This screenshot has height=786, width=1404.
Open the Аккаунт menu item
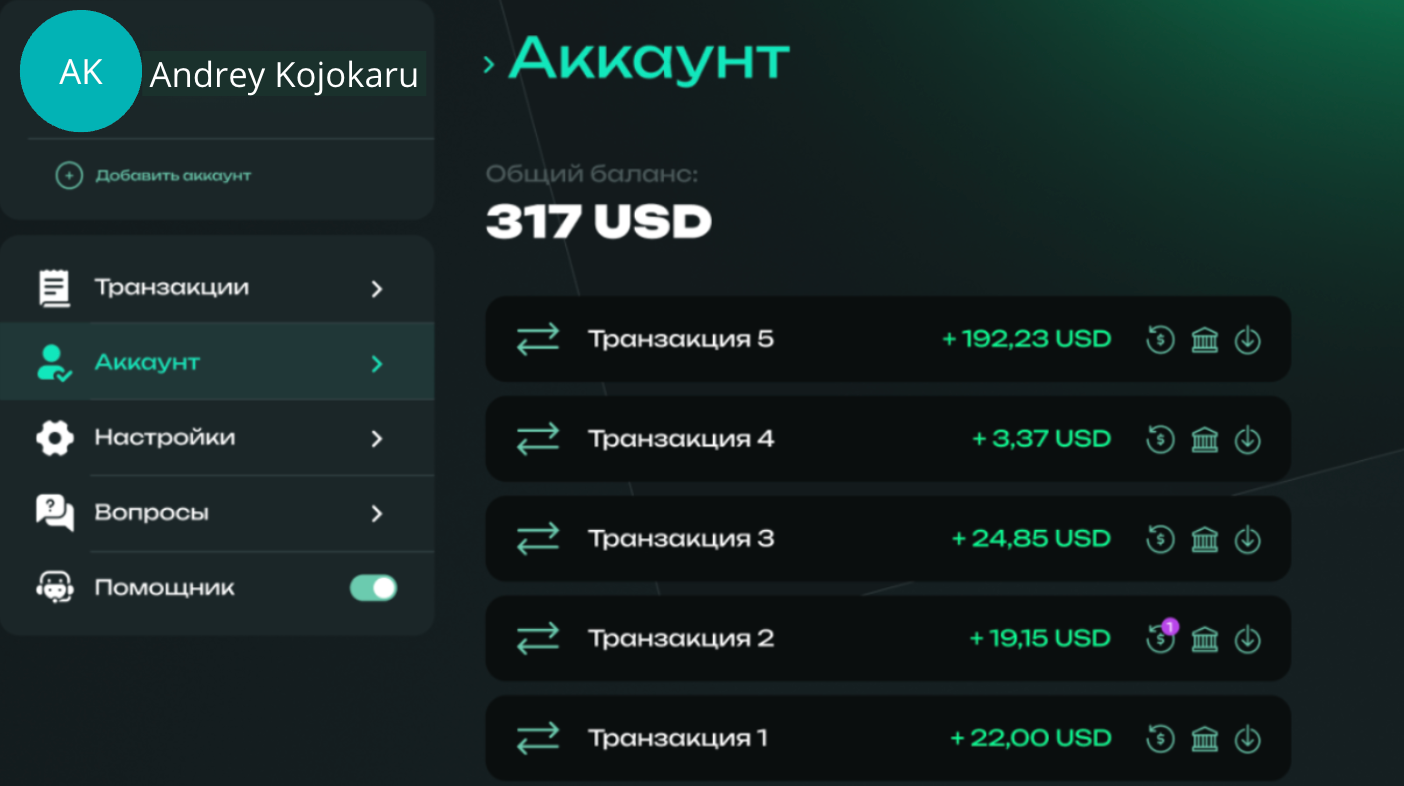217,362
